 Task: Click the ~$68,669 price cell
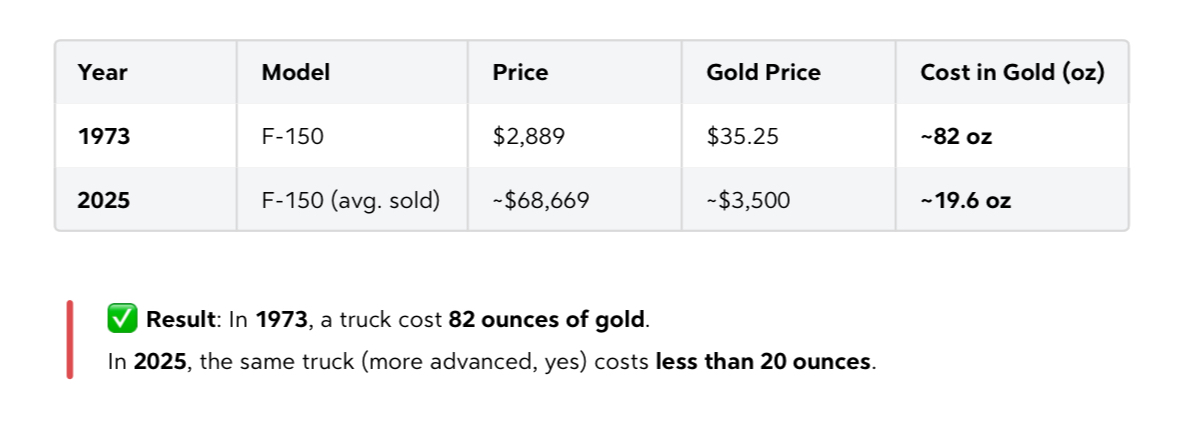[541, 200]
